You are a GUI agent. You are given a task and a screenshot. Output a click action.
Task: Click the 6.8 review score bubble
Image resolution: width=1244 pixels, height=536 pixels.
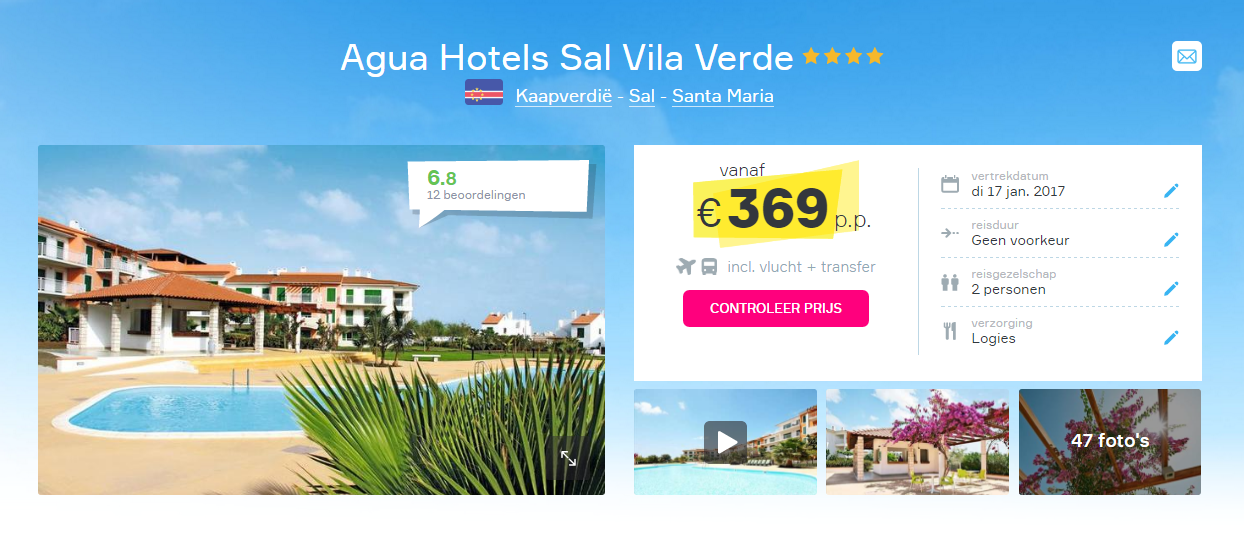[x=499, y=187]
